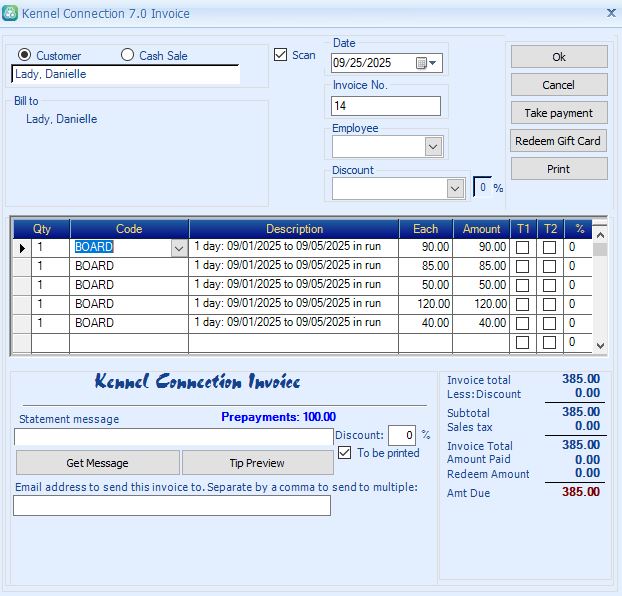Check T1 for the 90.00 BOARD row
Image resolution: width=622 pixels, height=596 pixels.
(x=522, y=247)
